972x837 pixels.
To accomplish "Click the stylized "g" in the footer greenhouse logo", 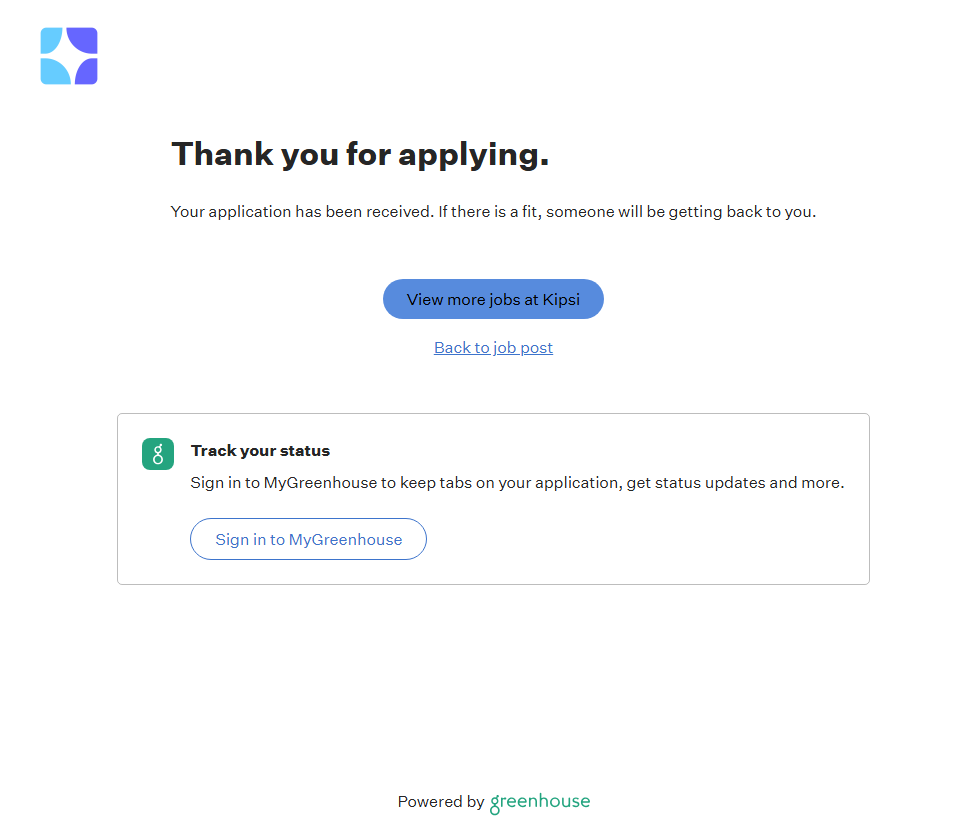I will pos(495,804).
